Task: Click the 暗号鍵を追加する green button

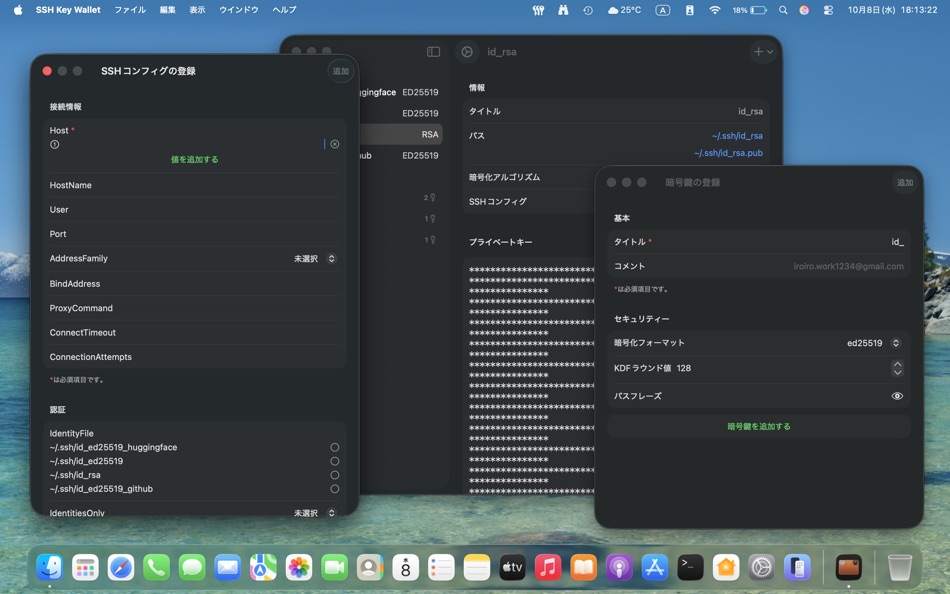Action: click(x=758, y=425)
